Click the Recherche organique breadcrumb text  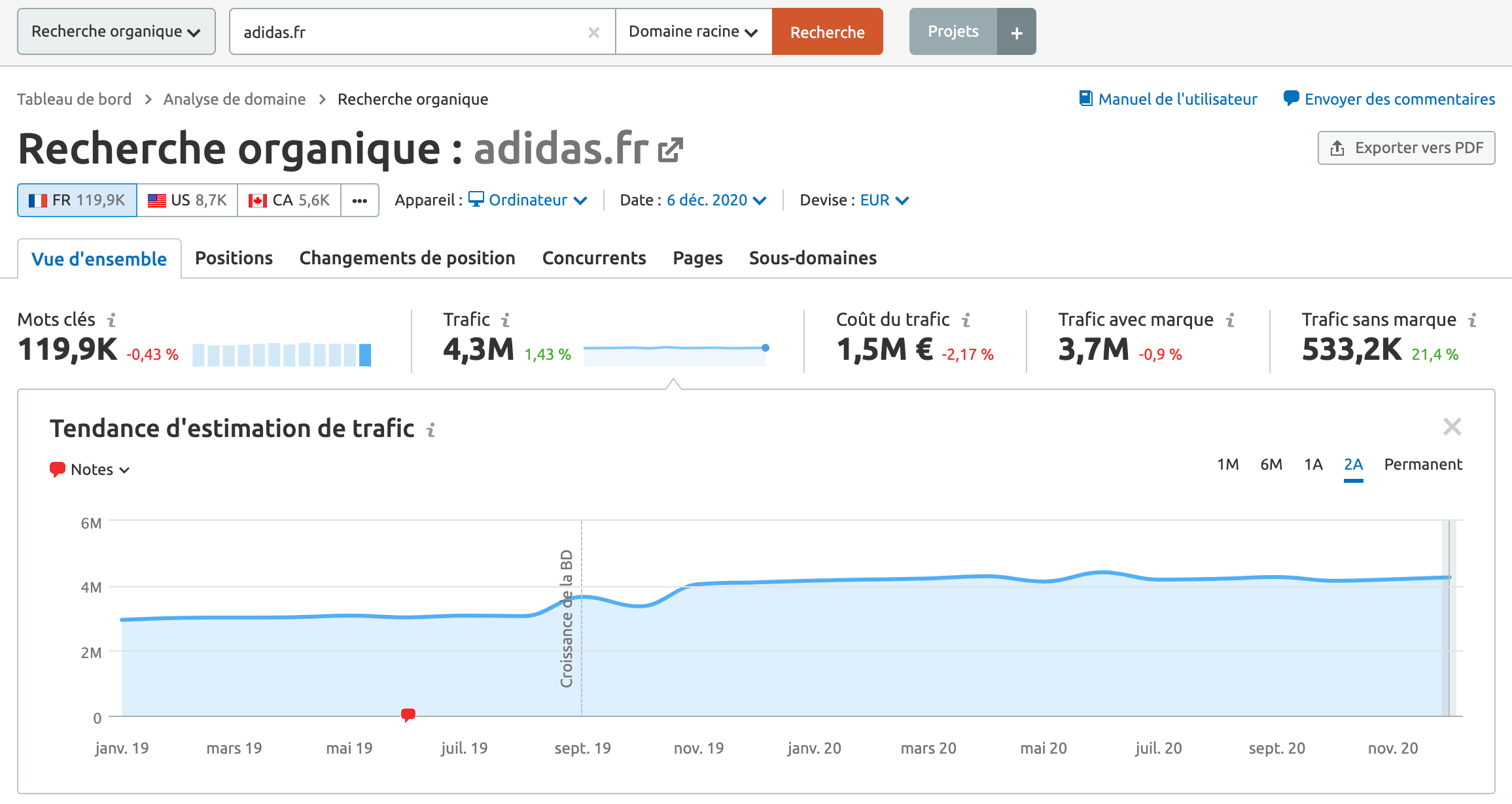pos(413,99)
